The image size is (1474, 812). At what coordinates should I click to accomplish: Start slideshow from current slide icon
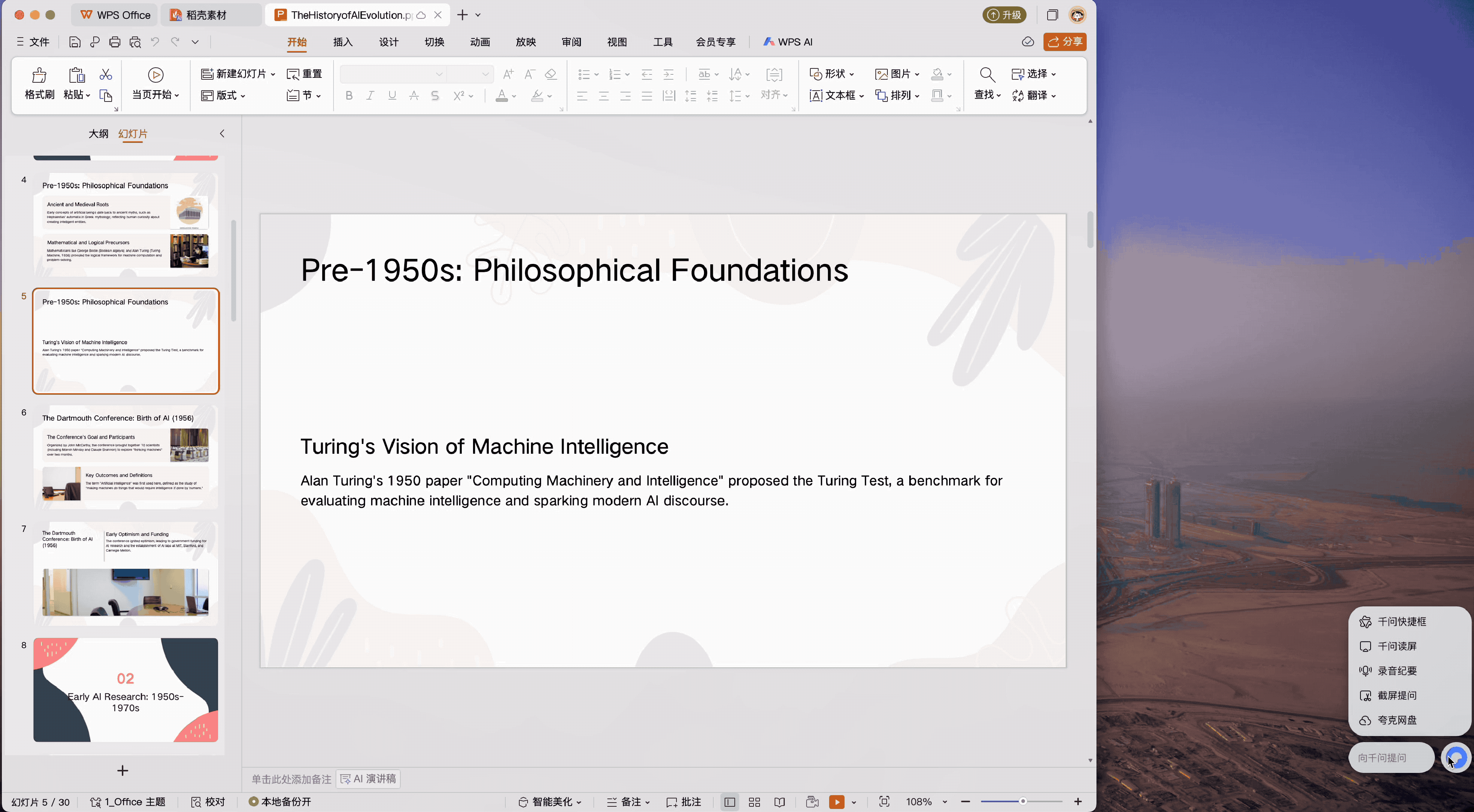tap(156, 75)
